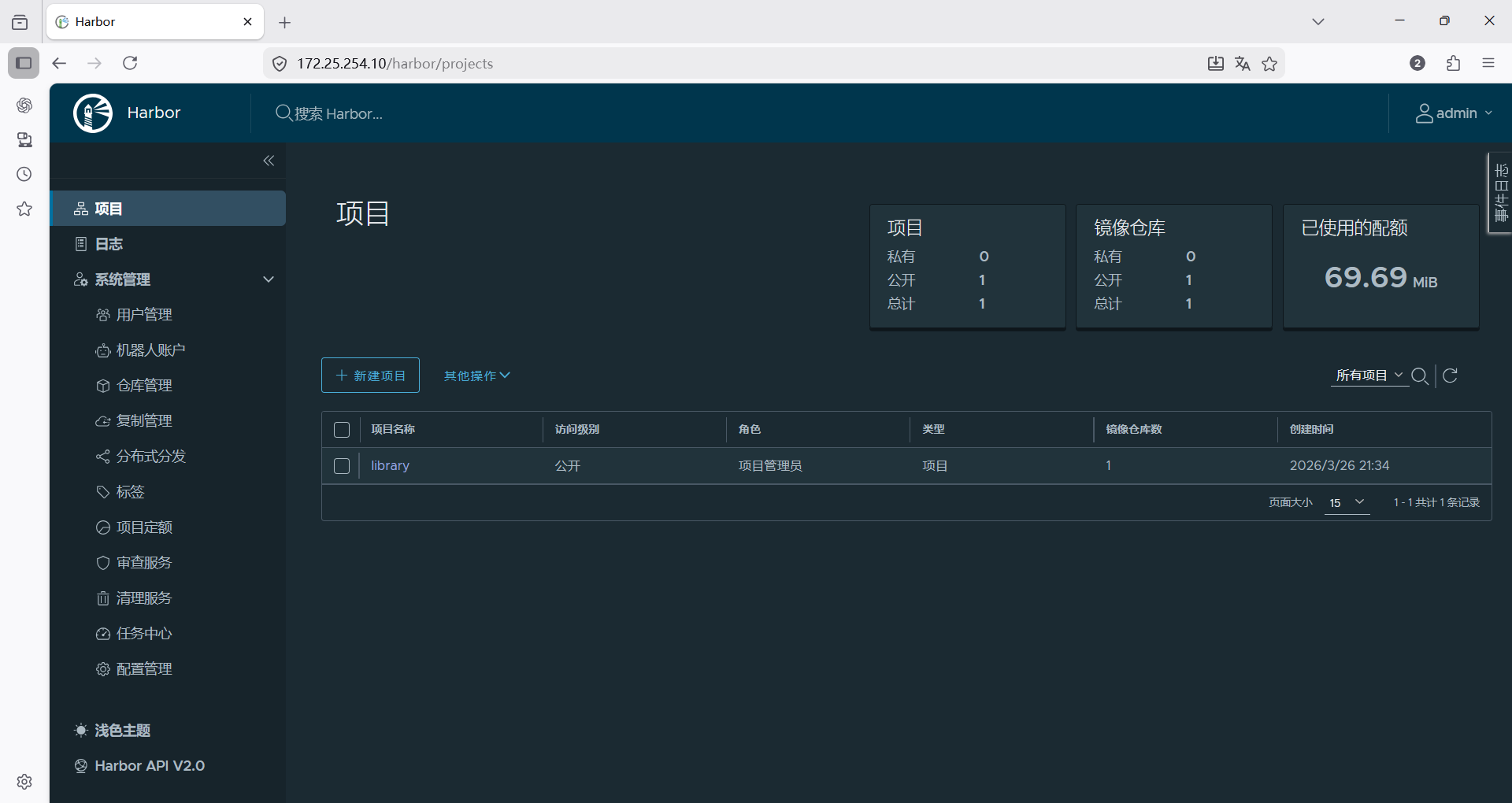This screenshot has height=803, width=1512.
Task: Focus the 搜索 Harbor search field
Action: point(339,114)
